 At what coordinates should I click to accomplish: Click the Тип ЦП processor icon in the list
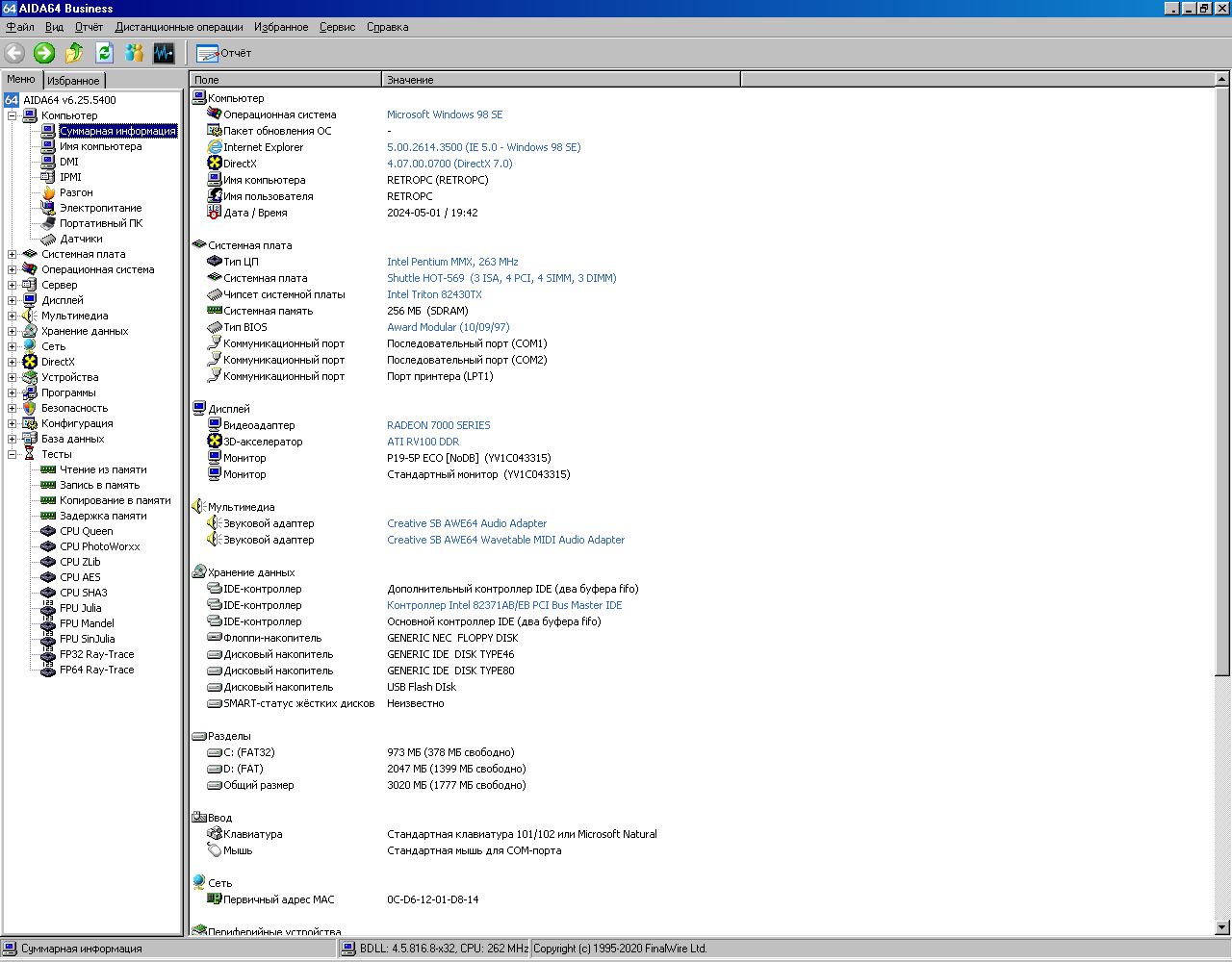(215, 262)
